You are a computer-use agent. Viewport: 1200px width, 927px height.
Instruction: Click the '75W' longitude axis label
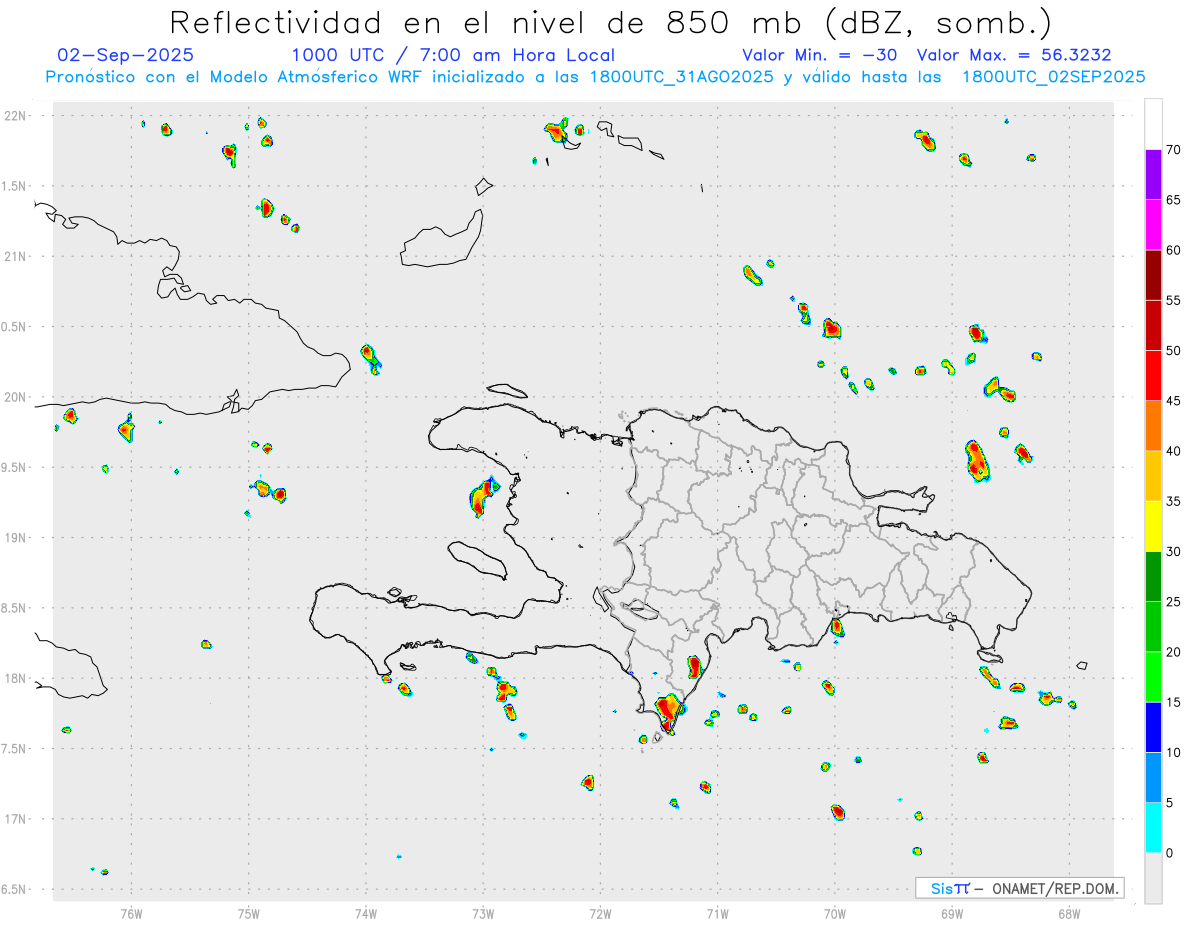point(249,913)
